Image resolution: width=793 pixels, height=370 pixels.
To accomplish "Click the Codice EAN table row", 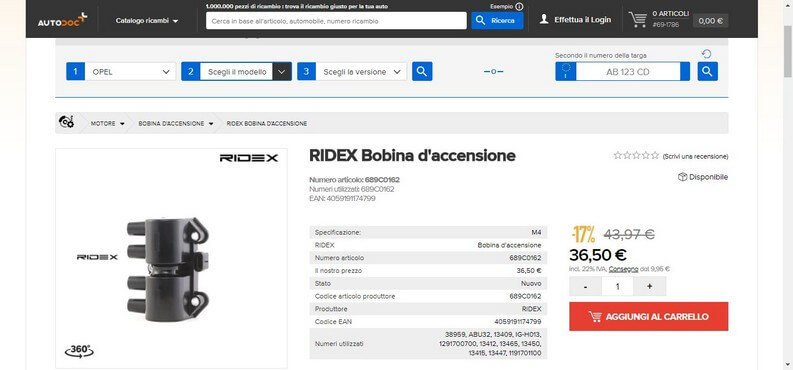I will tap(428, 321).
